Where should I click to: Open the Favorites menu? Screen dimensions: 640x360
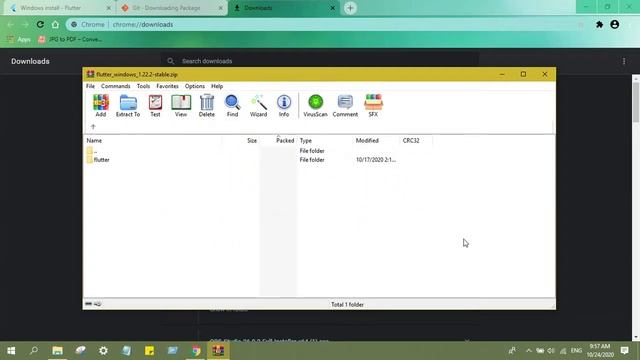167,86
